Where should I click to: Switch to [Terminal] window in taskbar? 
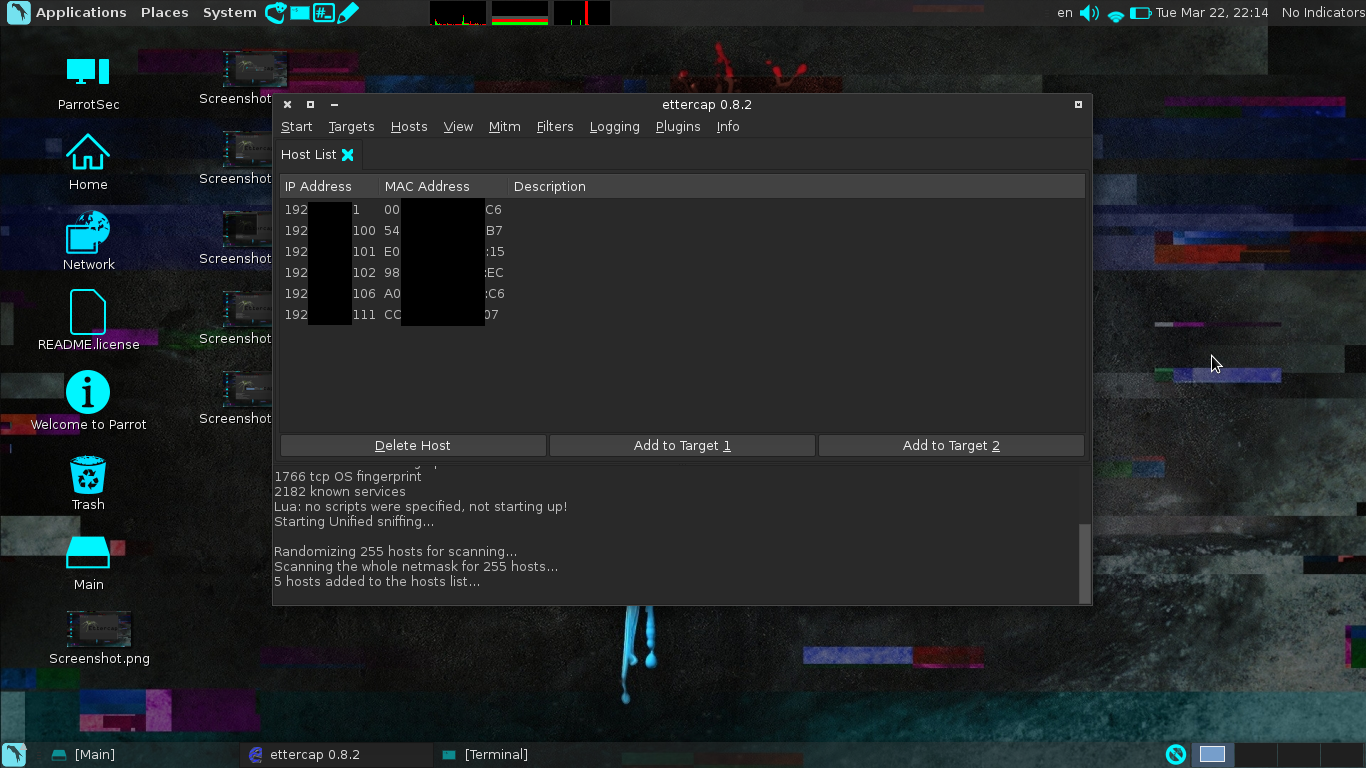coord(530,755)
